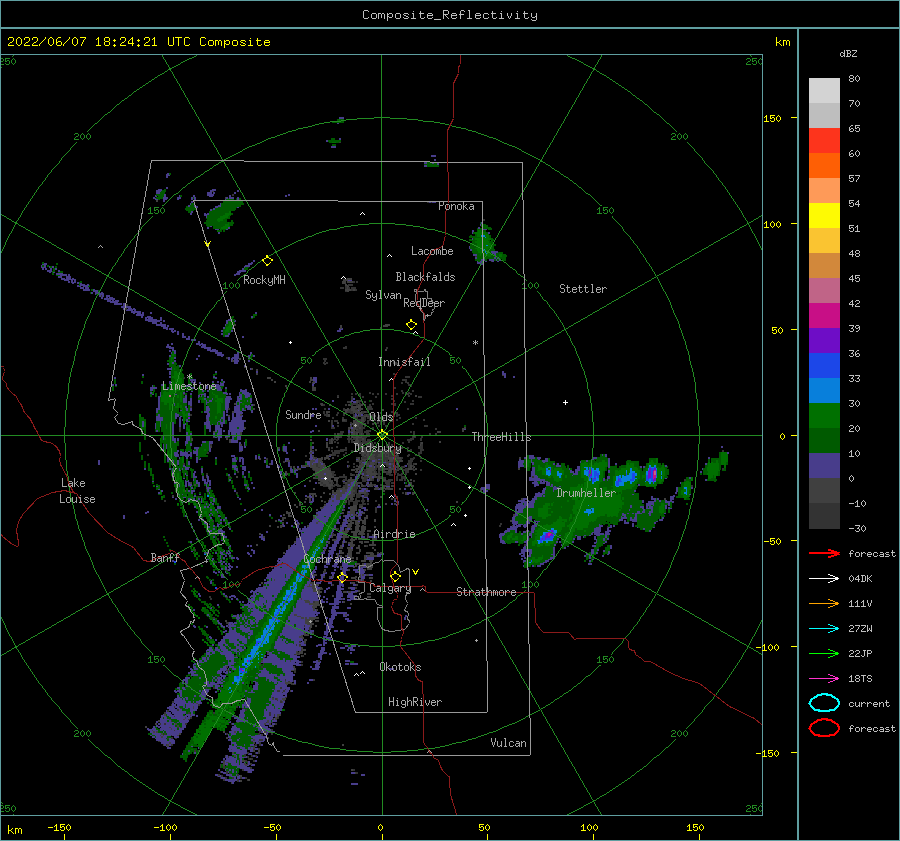Pick the magenta 39-42 dBZ swatch
The width and height of the screenshot is (900, 841).
point(824,315)
